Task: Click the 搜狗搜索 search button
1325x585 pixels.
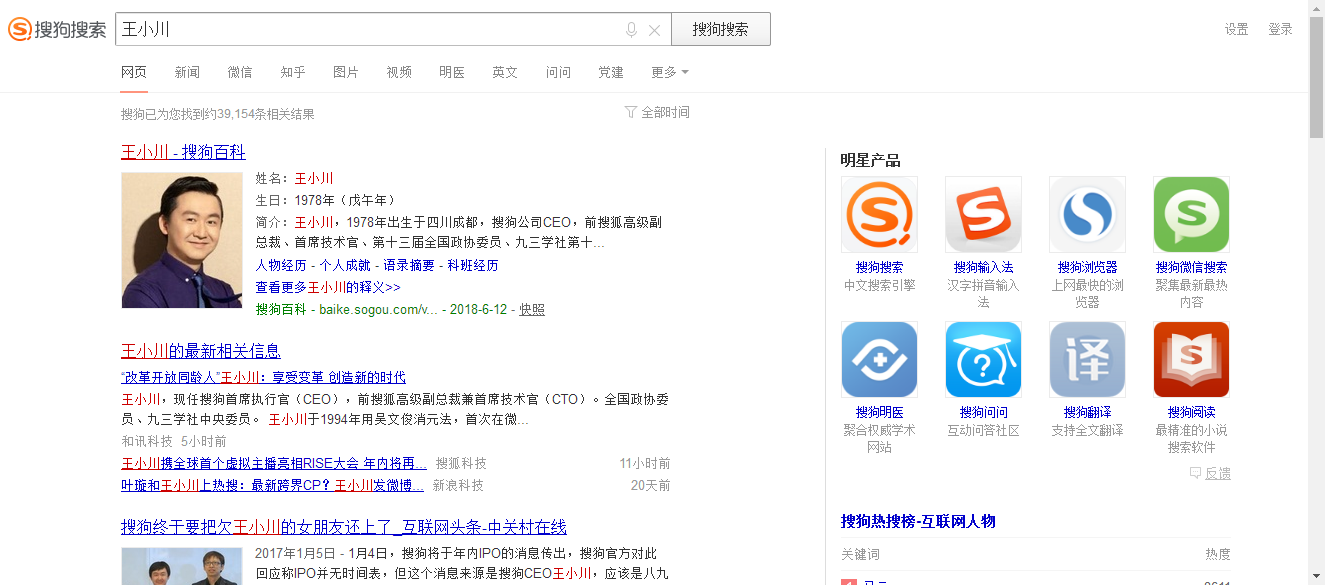Action: [x=721, y=29]
